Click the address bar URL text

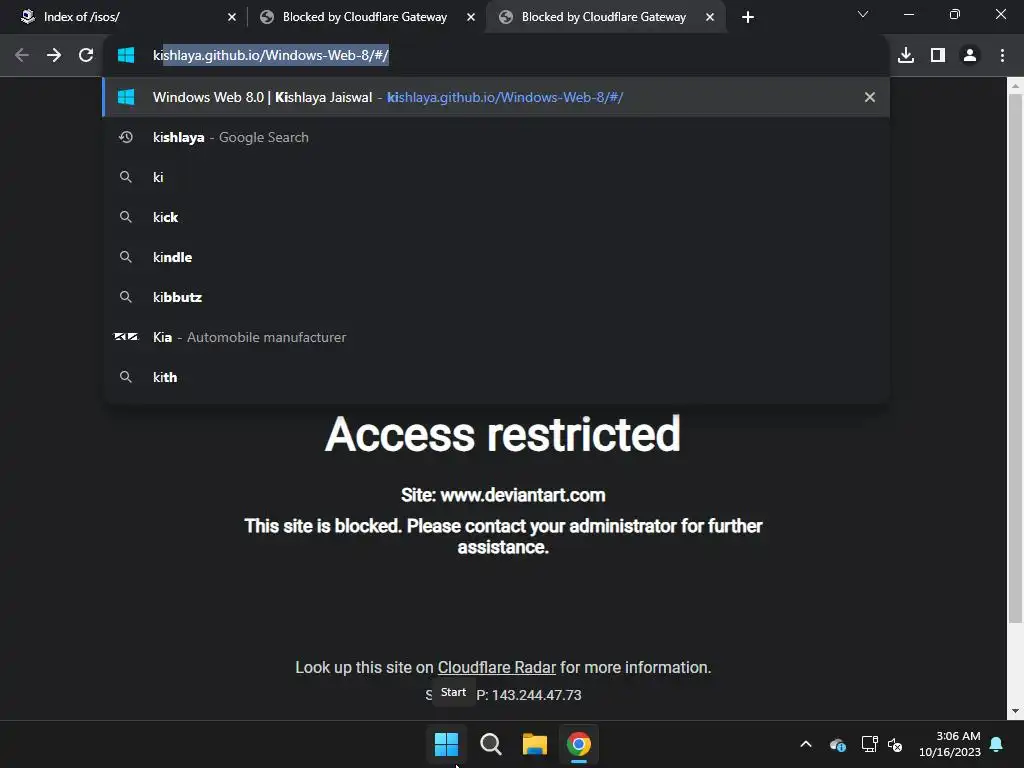(x=271, y=56)
